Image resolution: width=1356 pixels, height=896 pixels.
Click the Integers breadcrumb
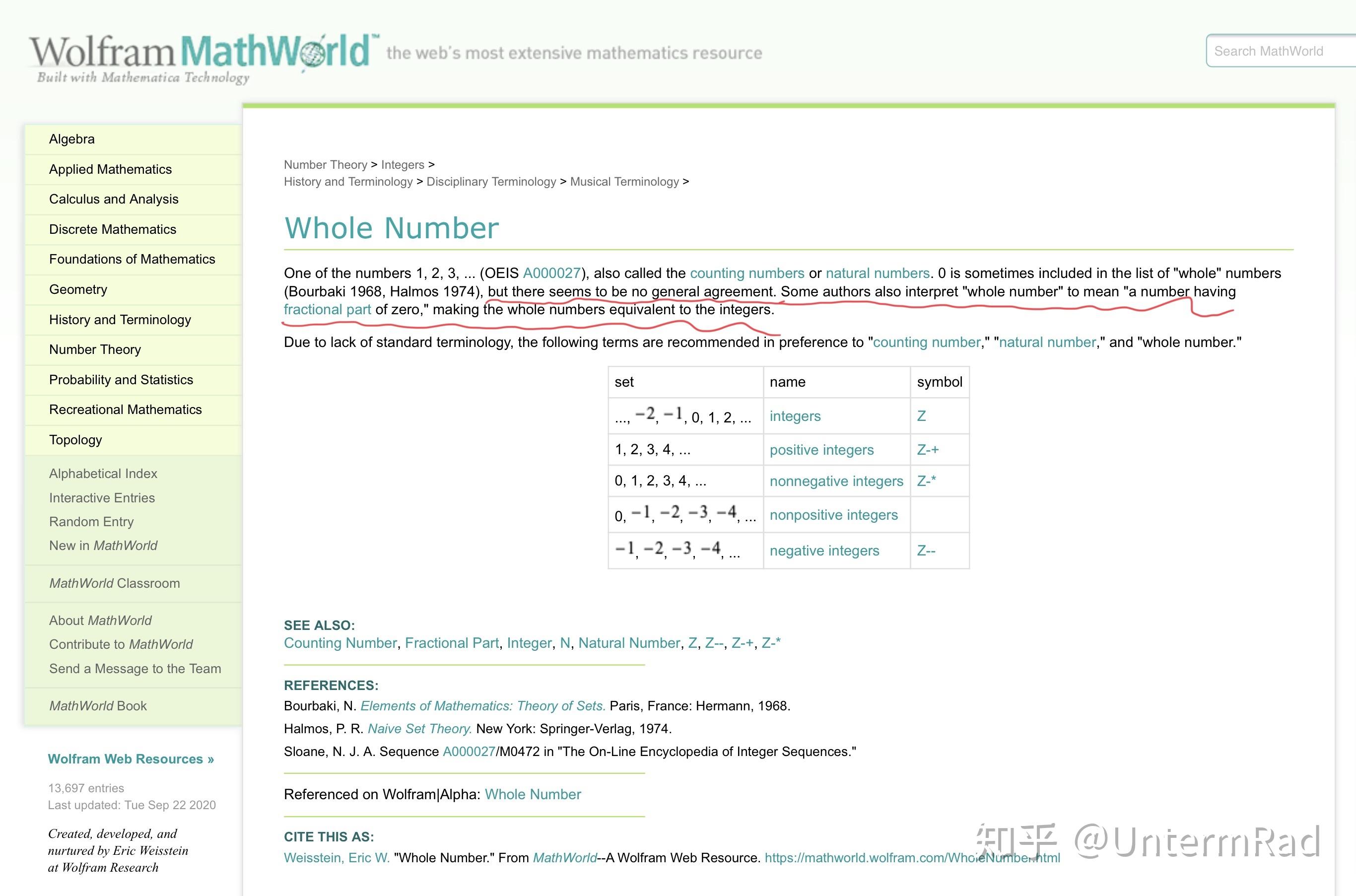pos(403,165)
